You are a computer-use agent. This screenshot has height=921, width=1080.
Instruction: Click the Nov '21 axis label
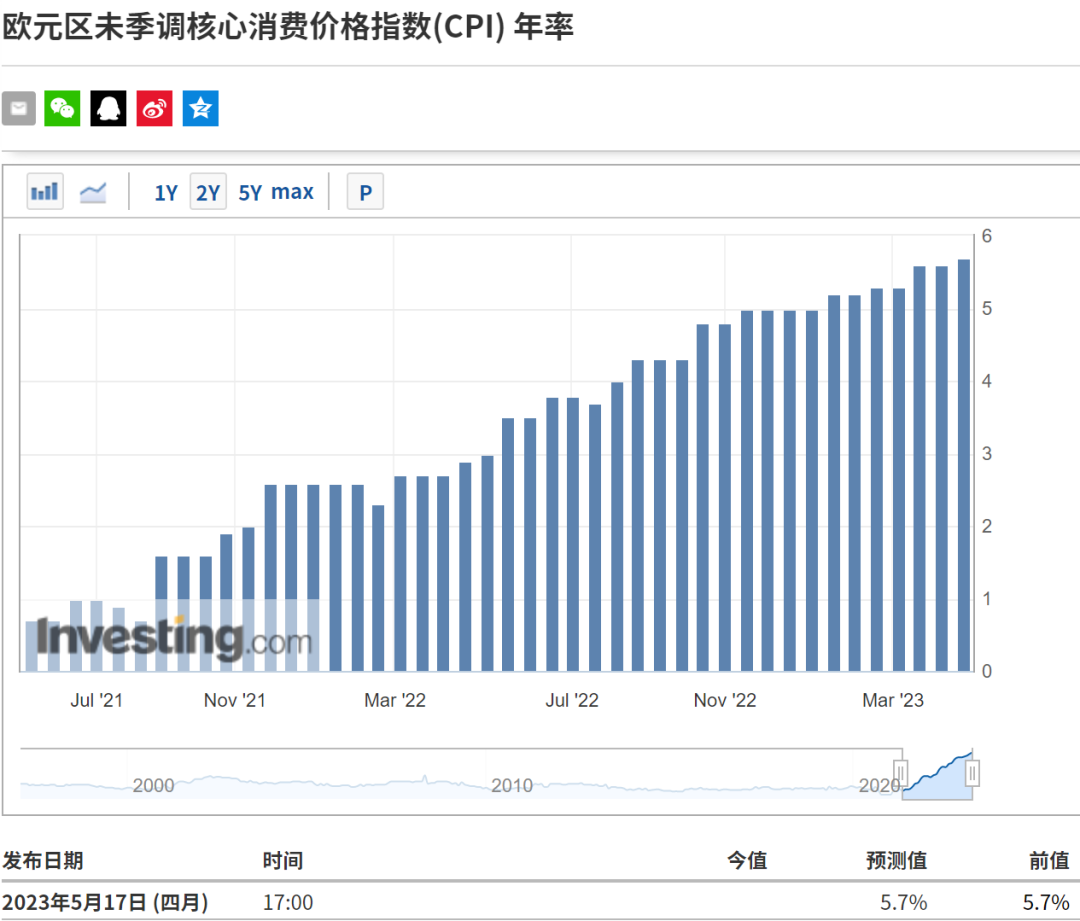[235, 701]
